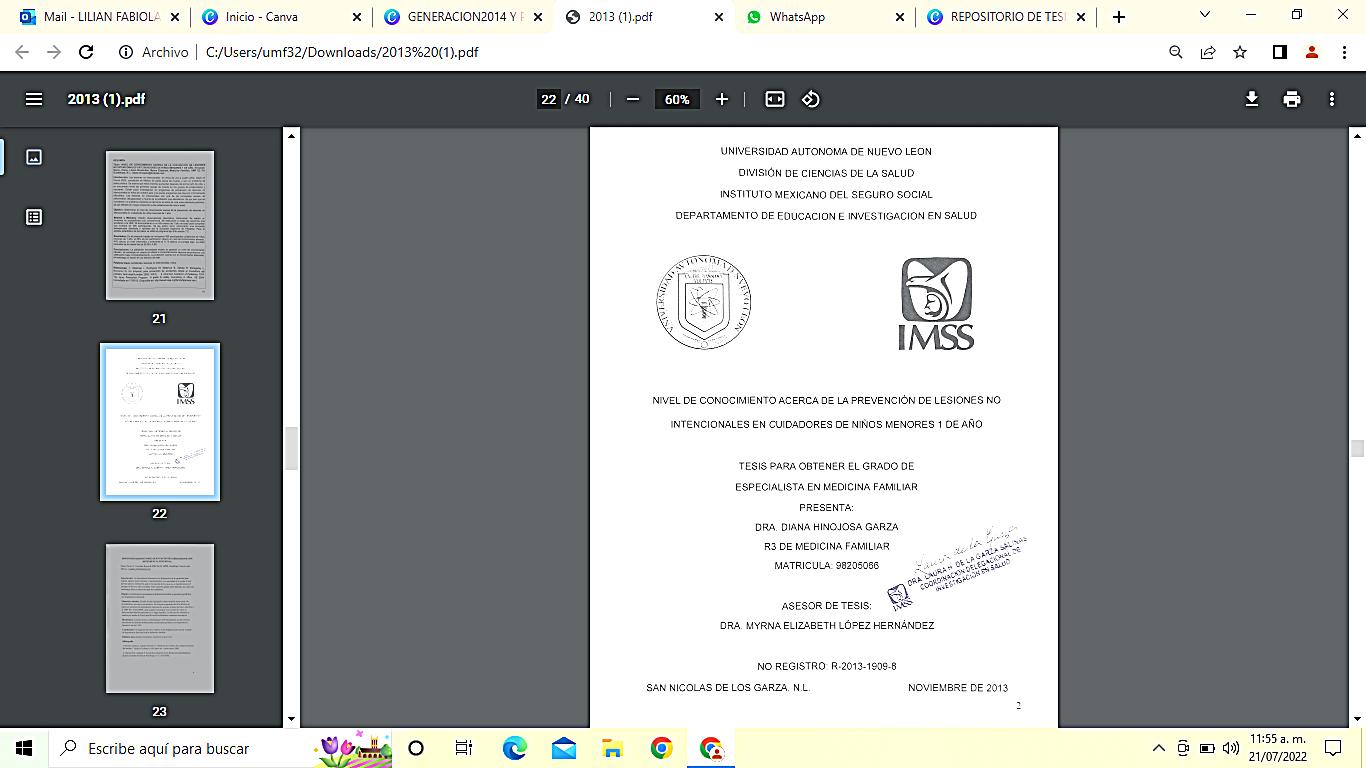Rotate the document counterclockwise
This screenshot has height=768, width=1366.
coord(811,99)
